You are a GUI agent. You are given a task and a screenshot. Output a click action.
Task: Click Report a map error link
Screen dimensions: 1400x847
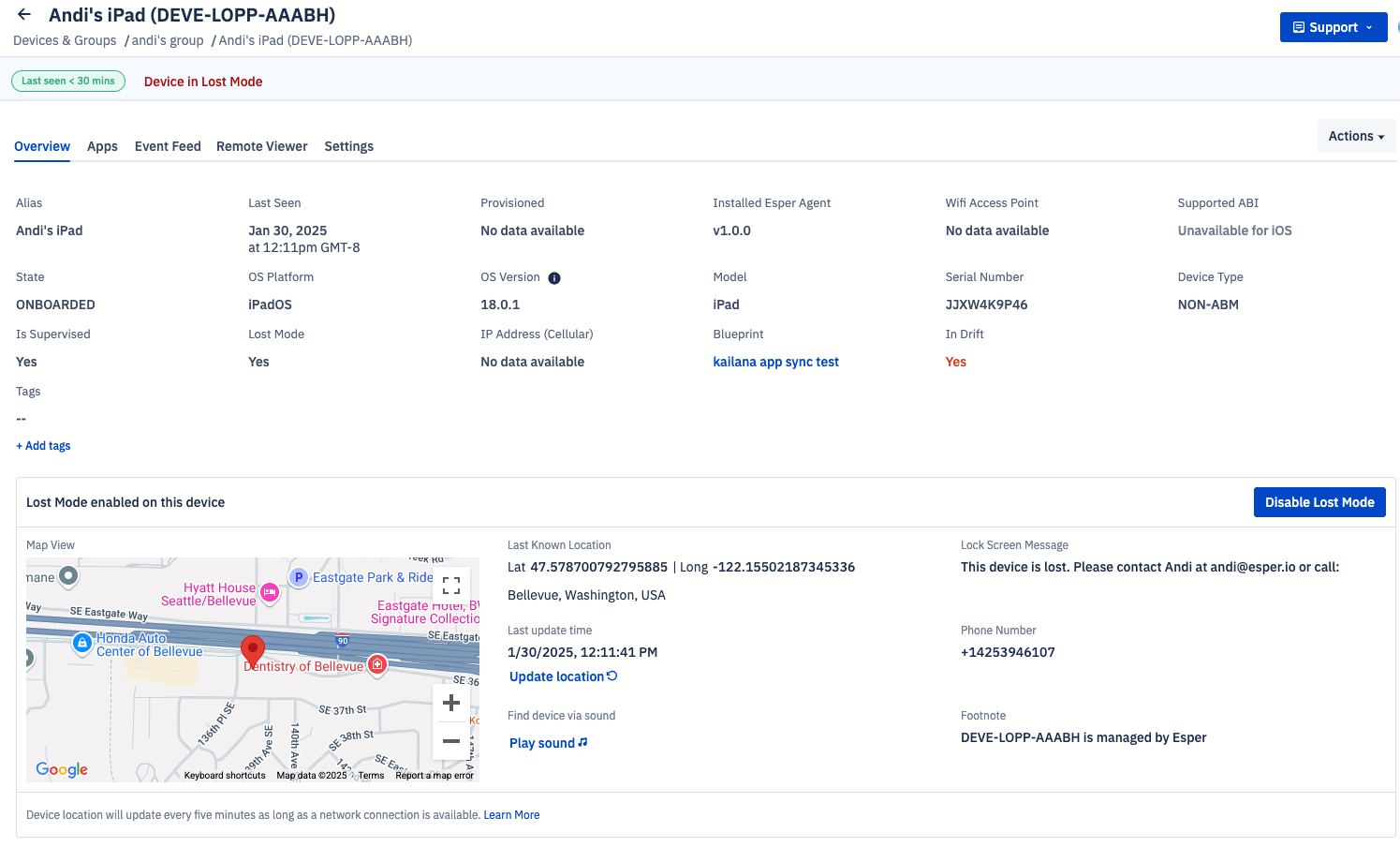tap(435, 776)
